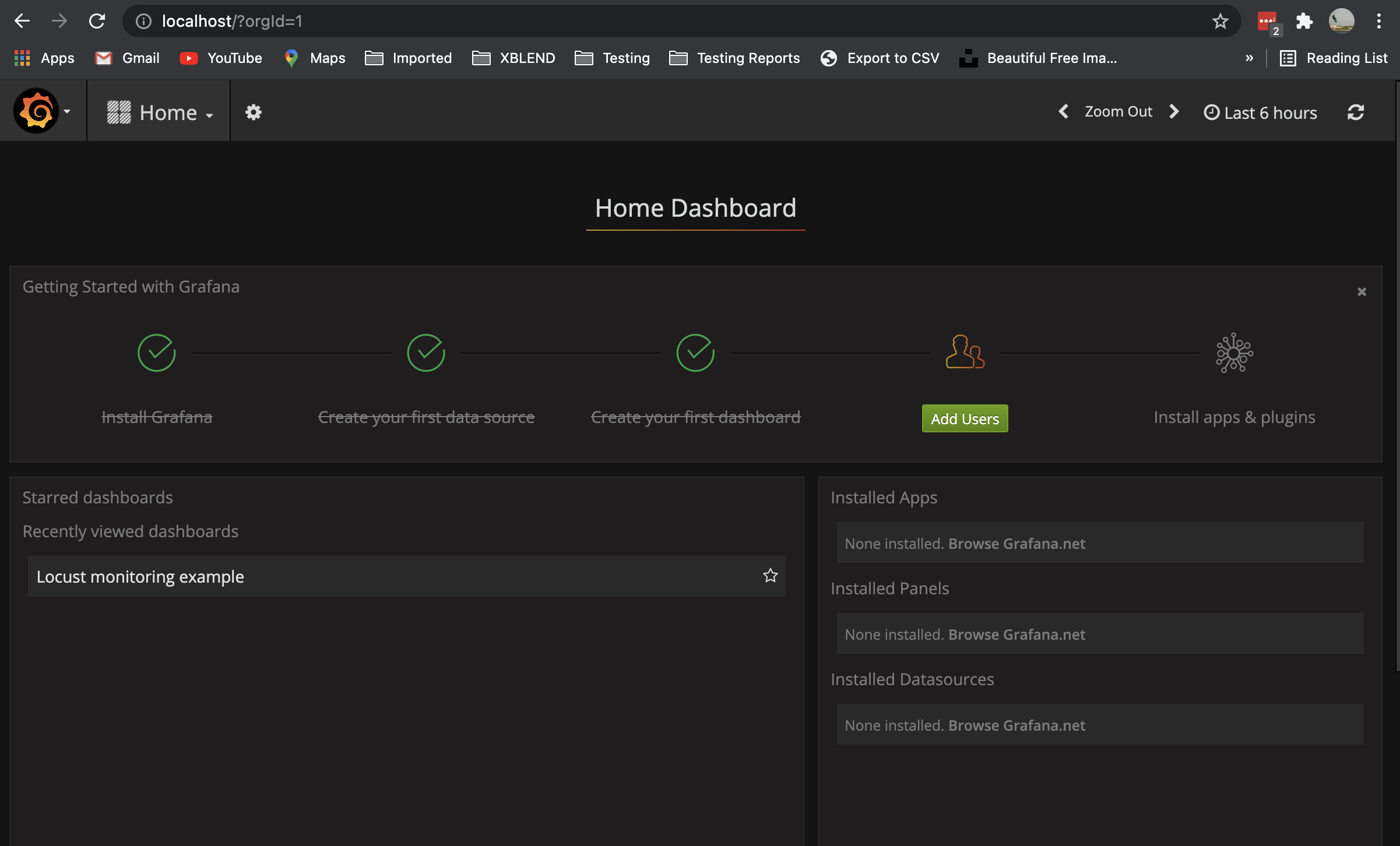View site information icon in address bar
1400x846 pixels.
143,22
